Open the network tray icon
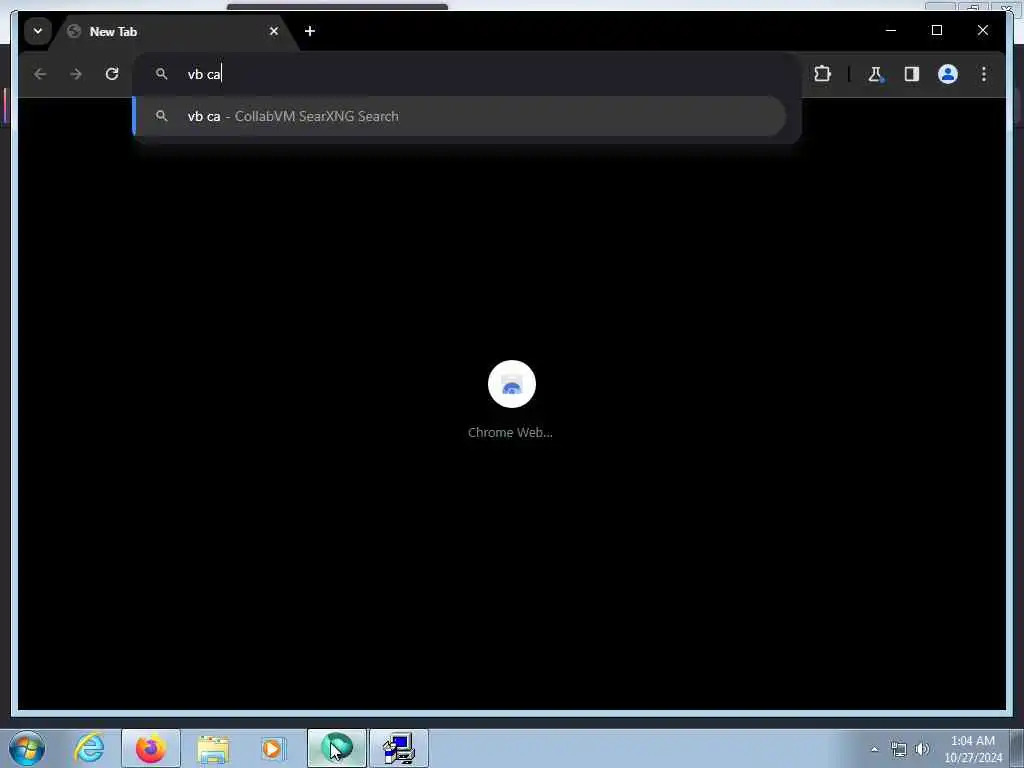Screen dimensions: 1024x768 pos(899,750)
